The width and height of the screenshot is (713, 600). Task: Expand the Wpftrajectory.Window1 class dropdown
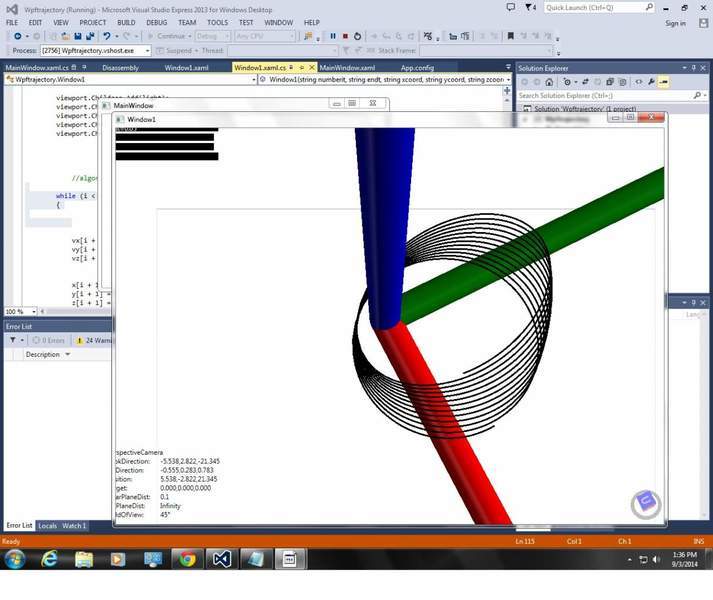click(250, 79)
